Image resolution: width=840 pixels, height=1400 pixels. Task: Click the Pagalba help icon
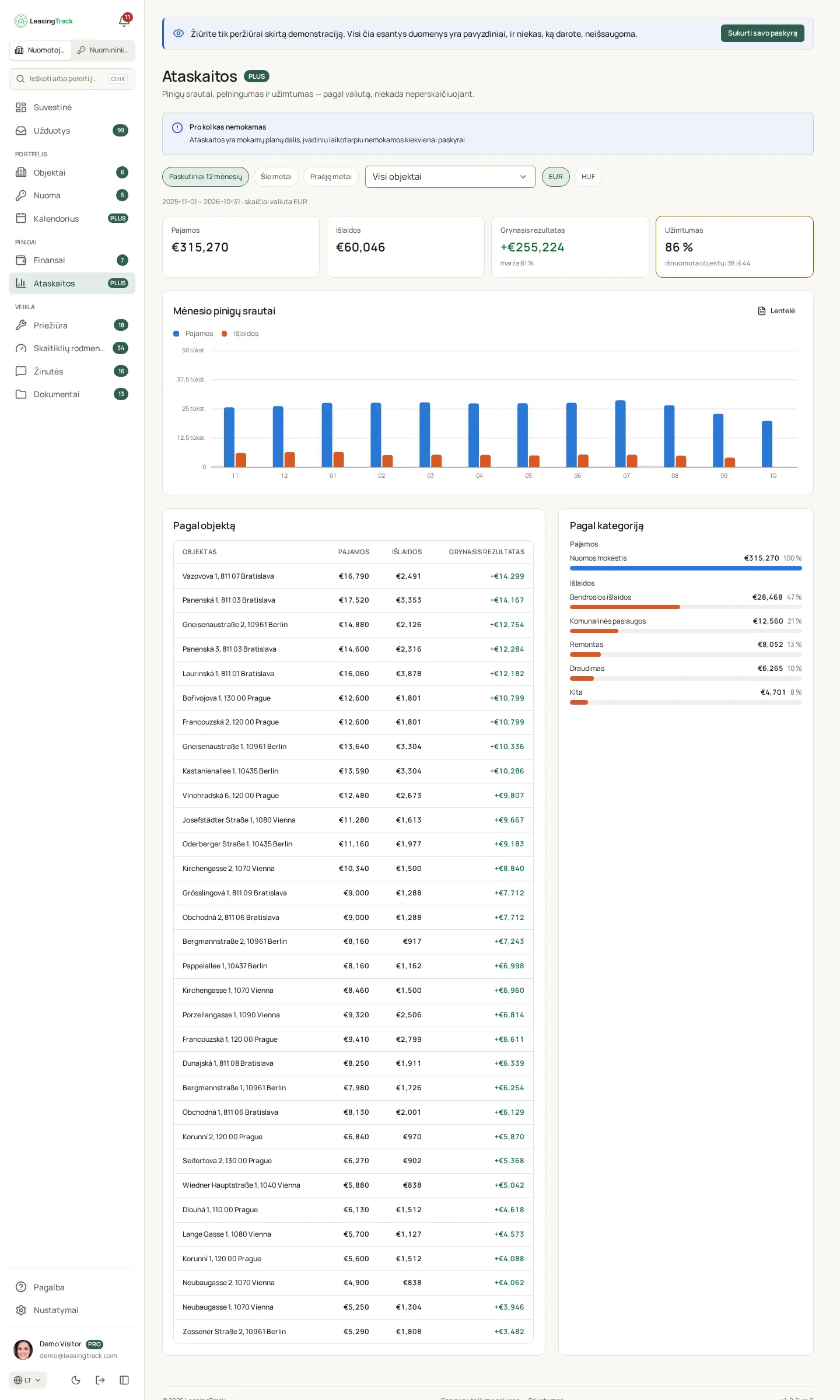click(x=21, y=1287)
